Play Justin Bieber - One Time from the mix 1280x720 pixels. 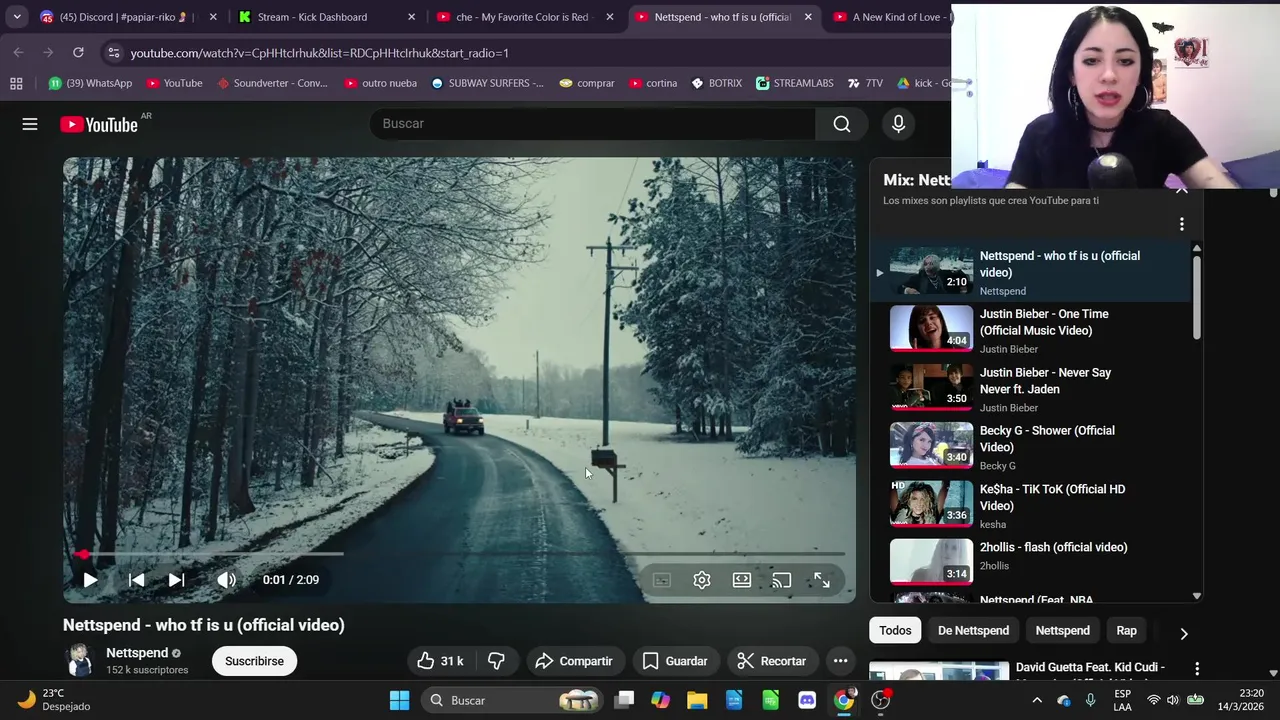pos(1030,330)
